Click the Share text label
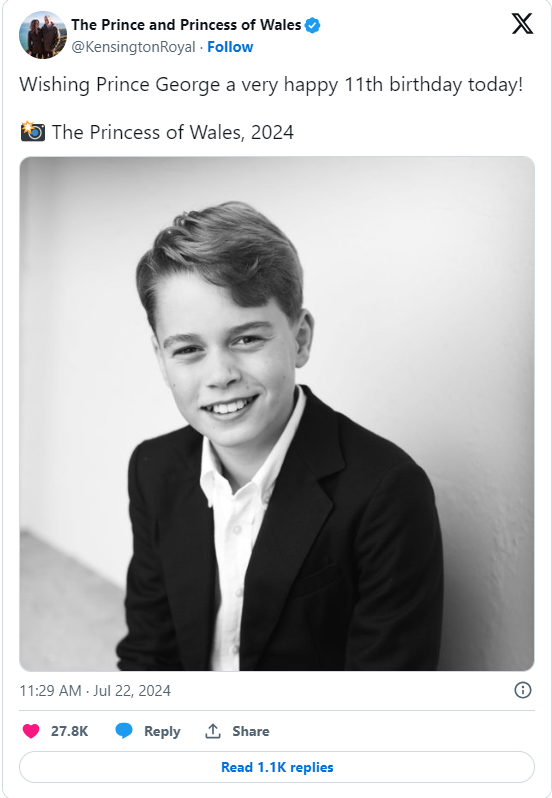Screen dimensions: 552x798 coord(251,731)
